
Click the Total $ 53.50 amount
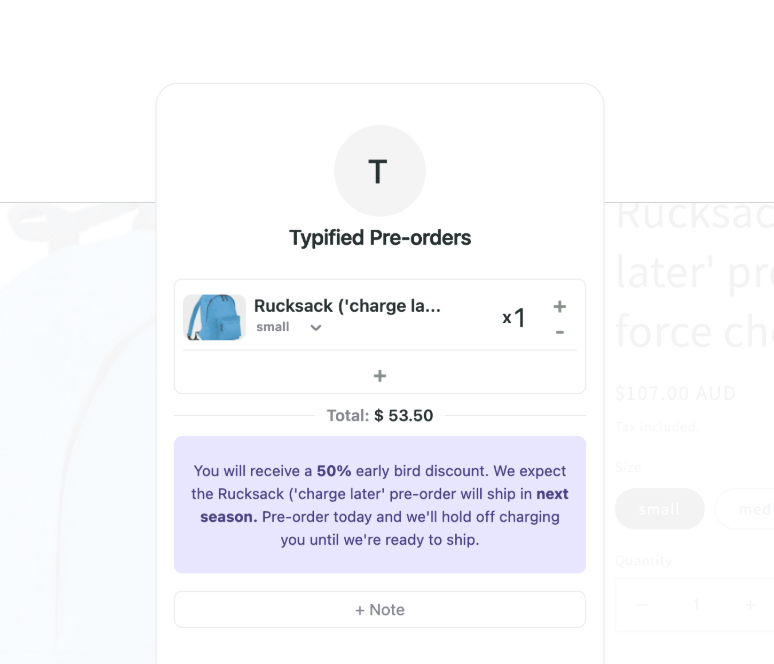tap(403, 415)
